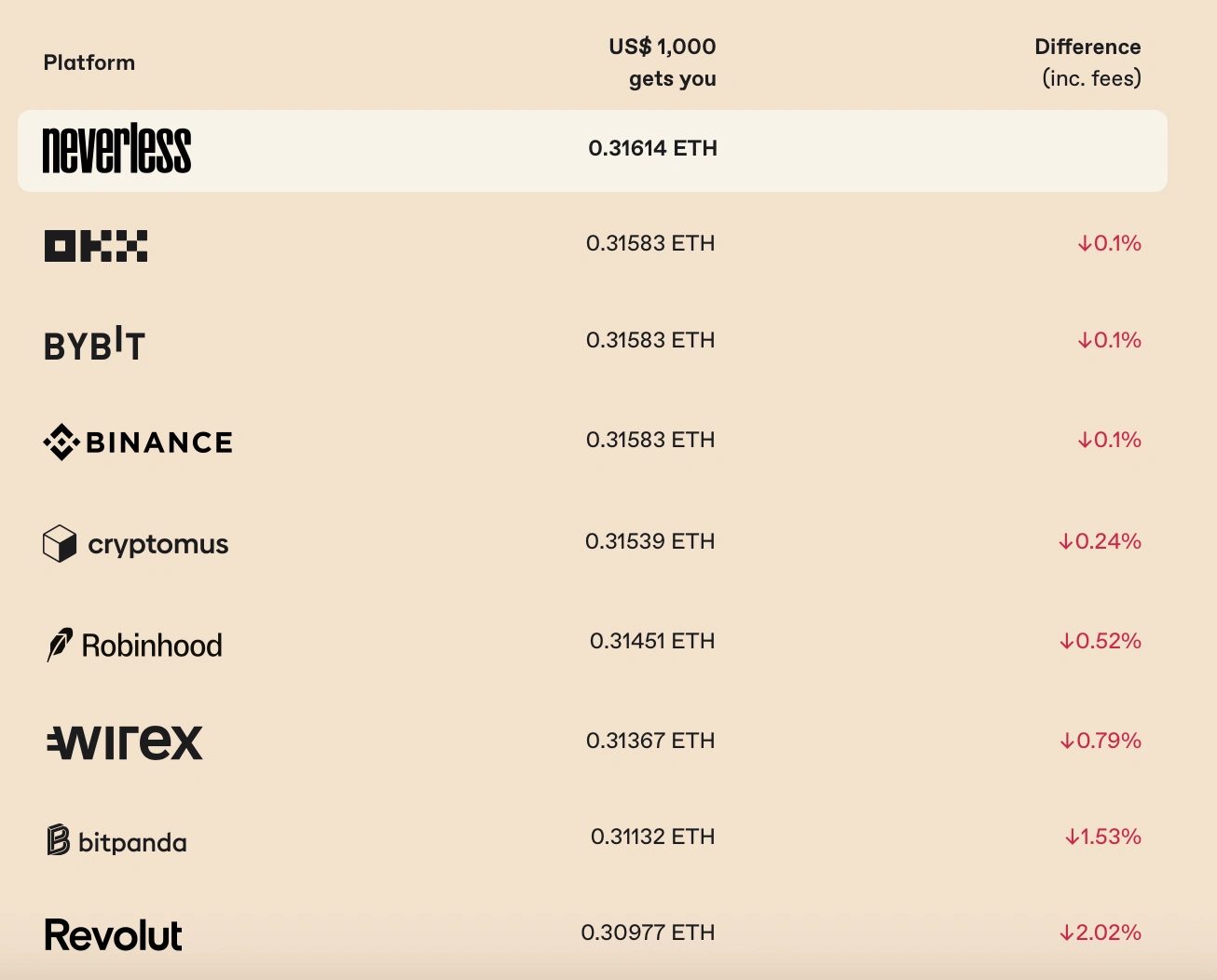The image size is (1217, 980).
Task: Click the 0.31583 ETH Binance amount
Action: click(x=650, y=440)
